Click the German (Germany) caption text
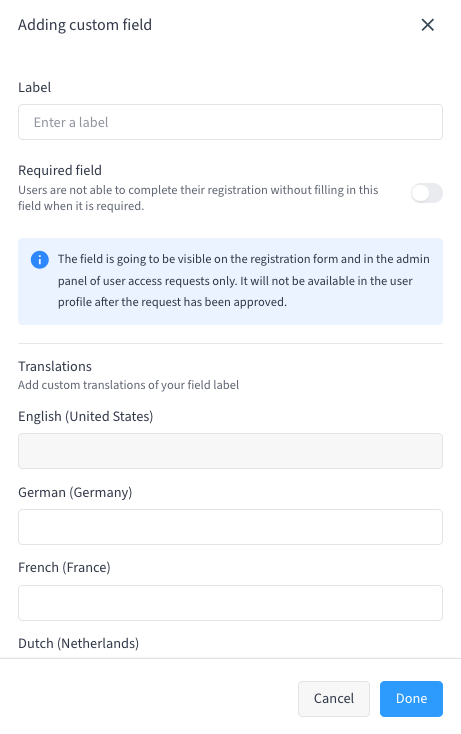Viewport: 461px width, 734px height. pos(75,492)
